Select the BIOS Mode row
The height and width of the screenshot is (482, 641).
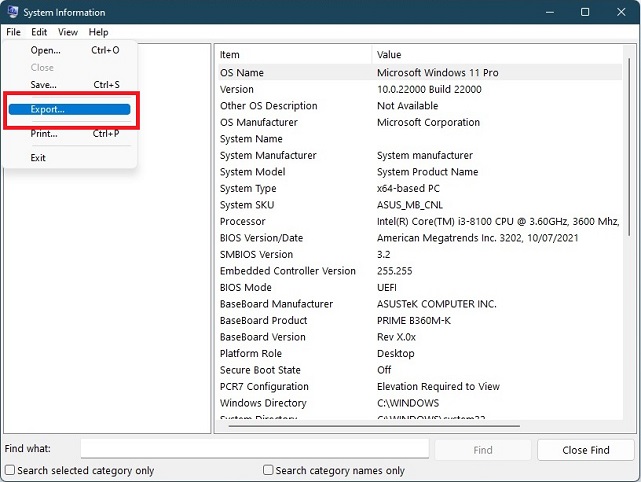point(420,287)
